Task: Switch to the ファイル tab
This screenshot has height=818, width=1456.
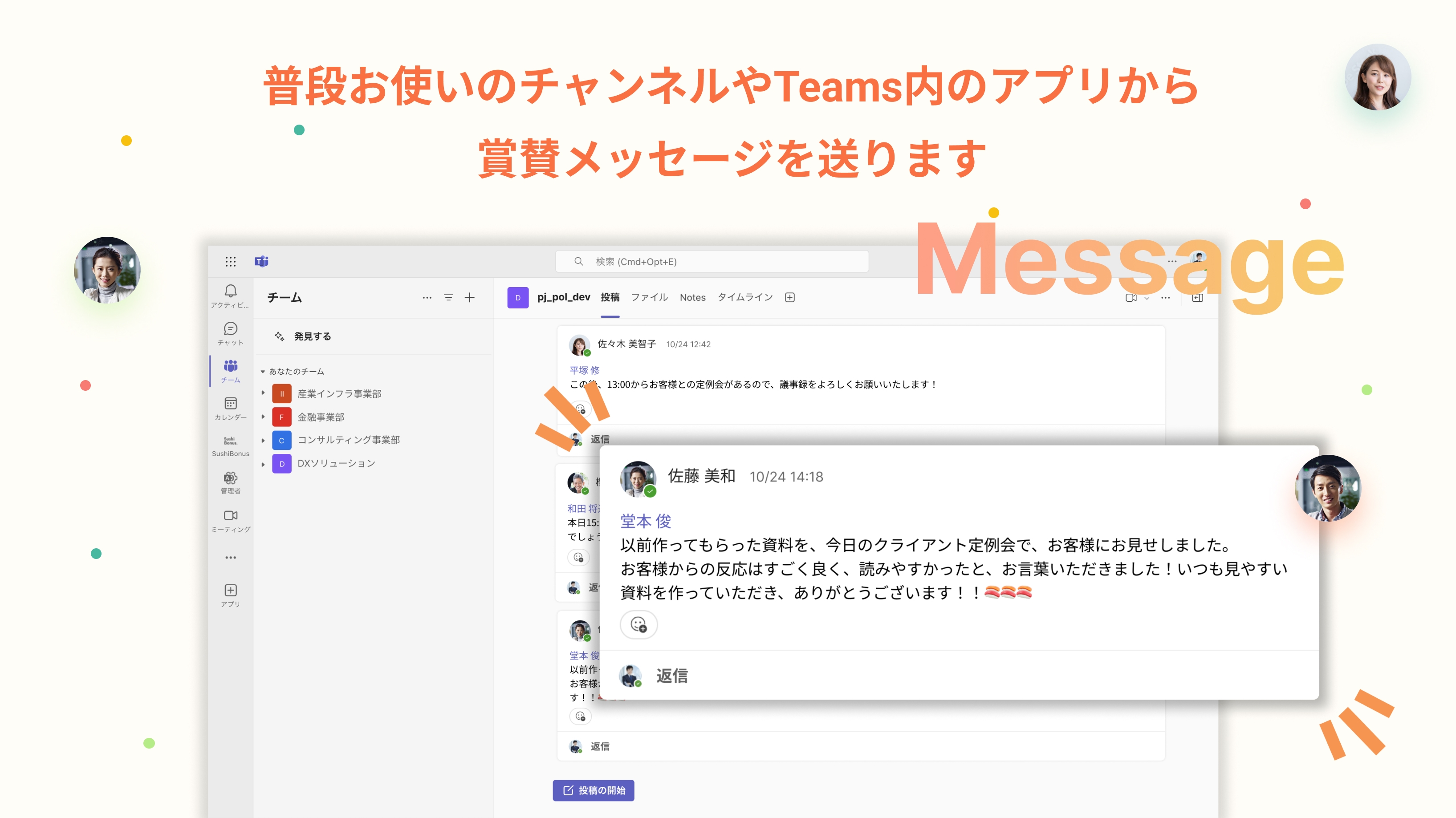Action: coord(649,298)
